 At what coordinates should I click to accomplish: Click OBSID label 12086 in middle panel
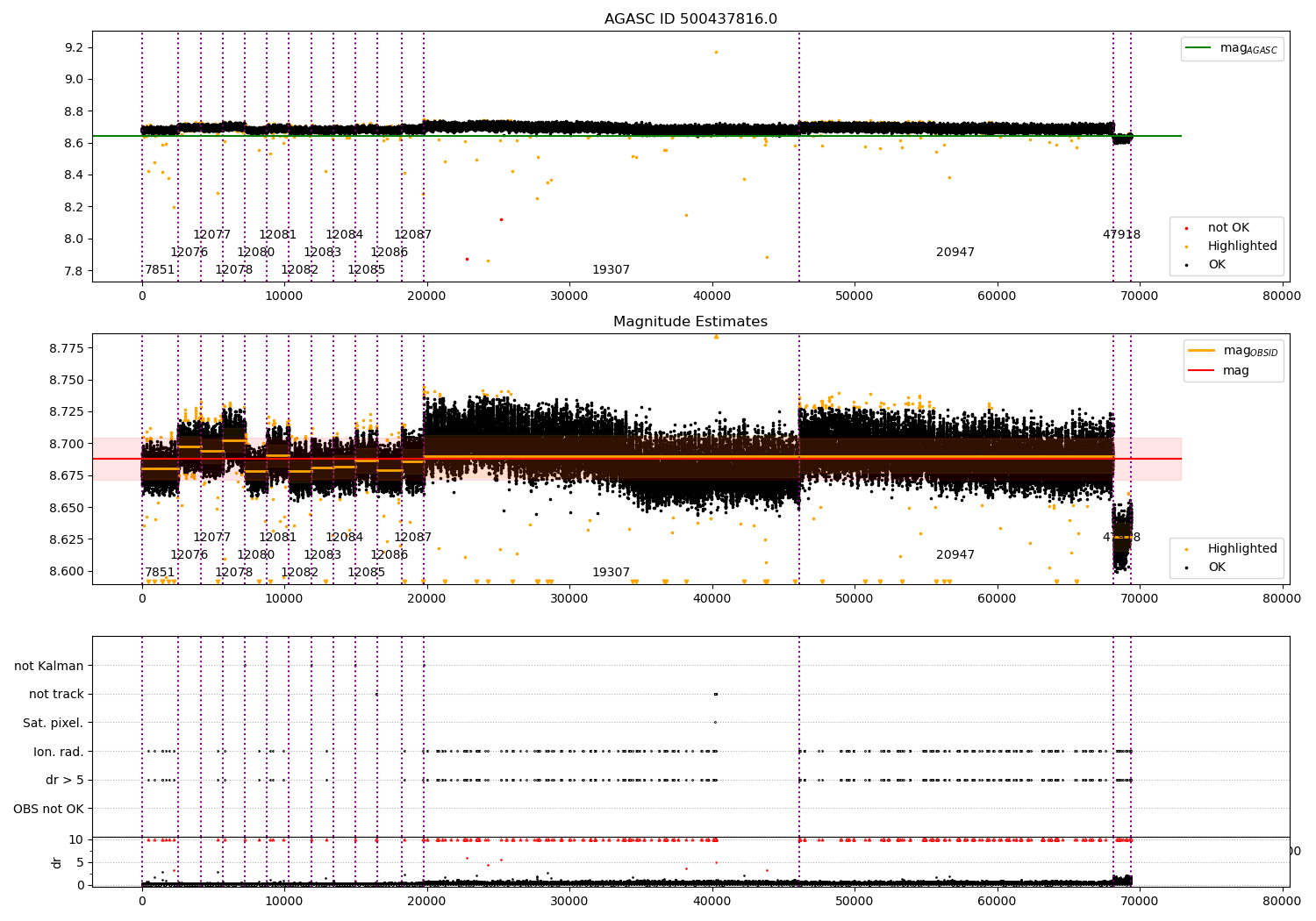(389, 555)
